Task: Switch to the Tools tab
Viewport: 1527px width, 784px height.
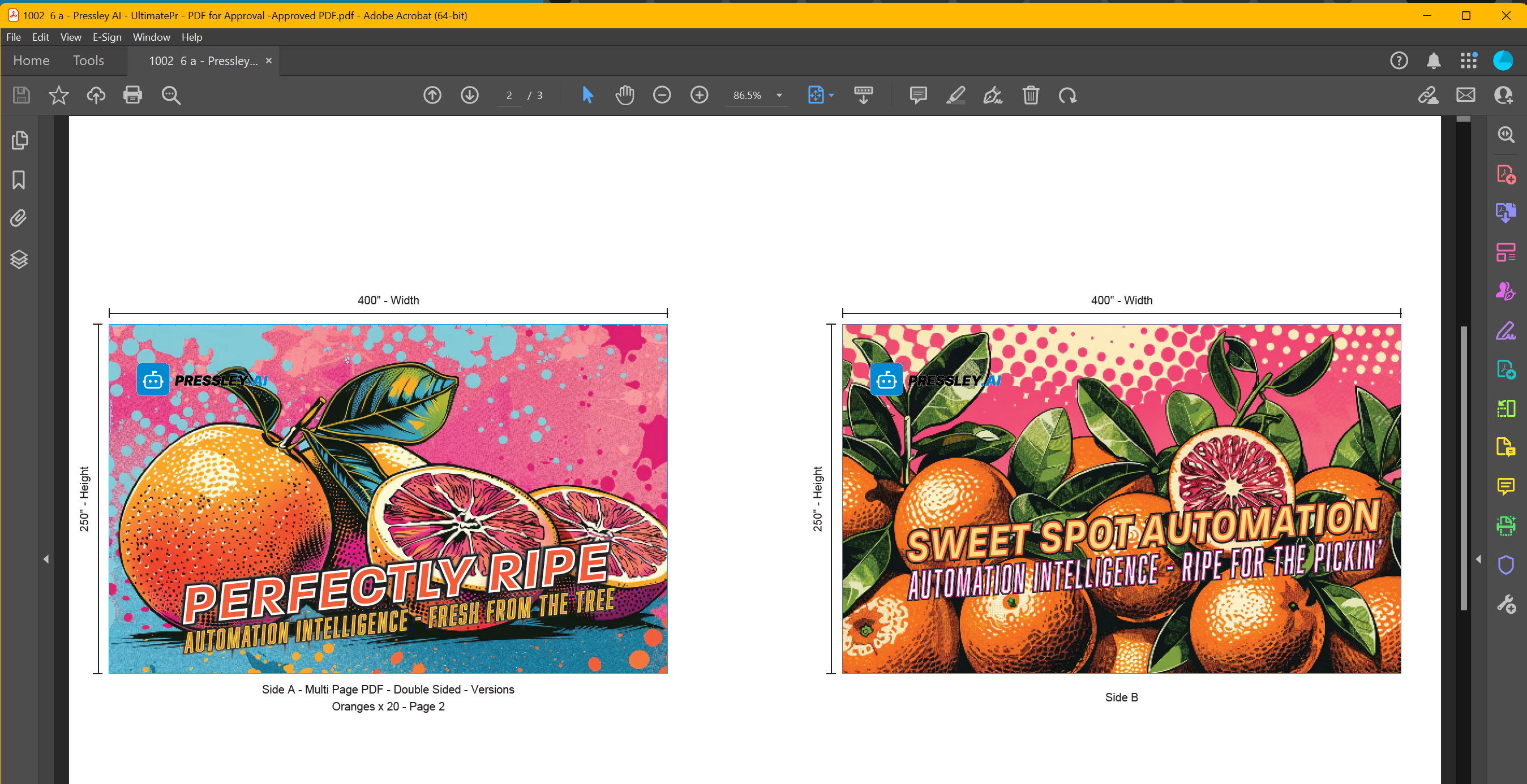Action: point(88,61)
